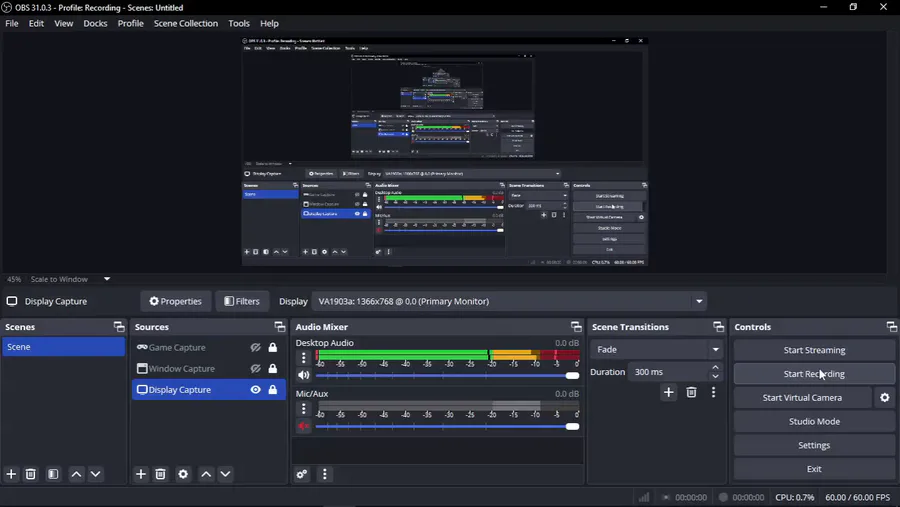Click Start Streaming

click(814, 350)
